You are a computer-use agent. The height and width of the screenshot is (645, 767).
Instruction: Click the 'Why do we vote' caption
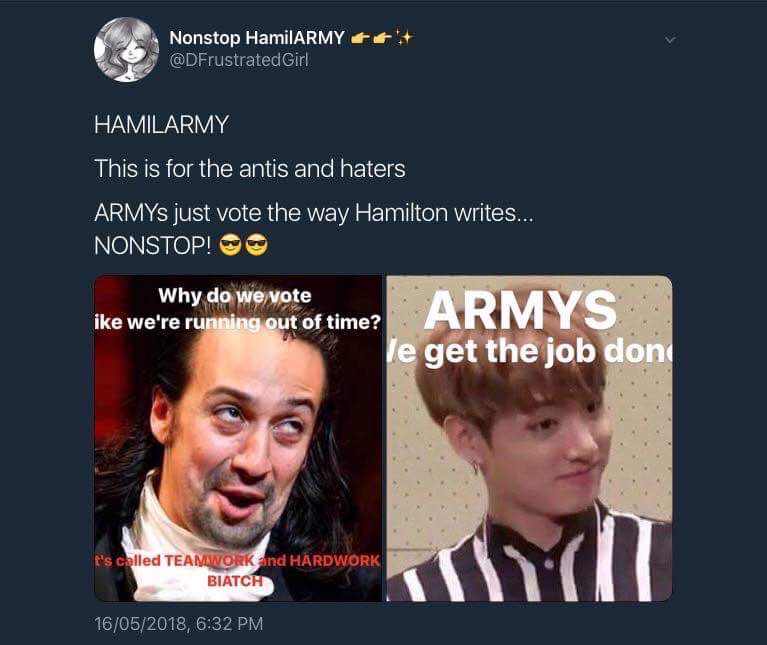tap(235, 295)
